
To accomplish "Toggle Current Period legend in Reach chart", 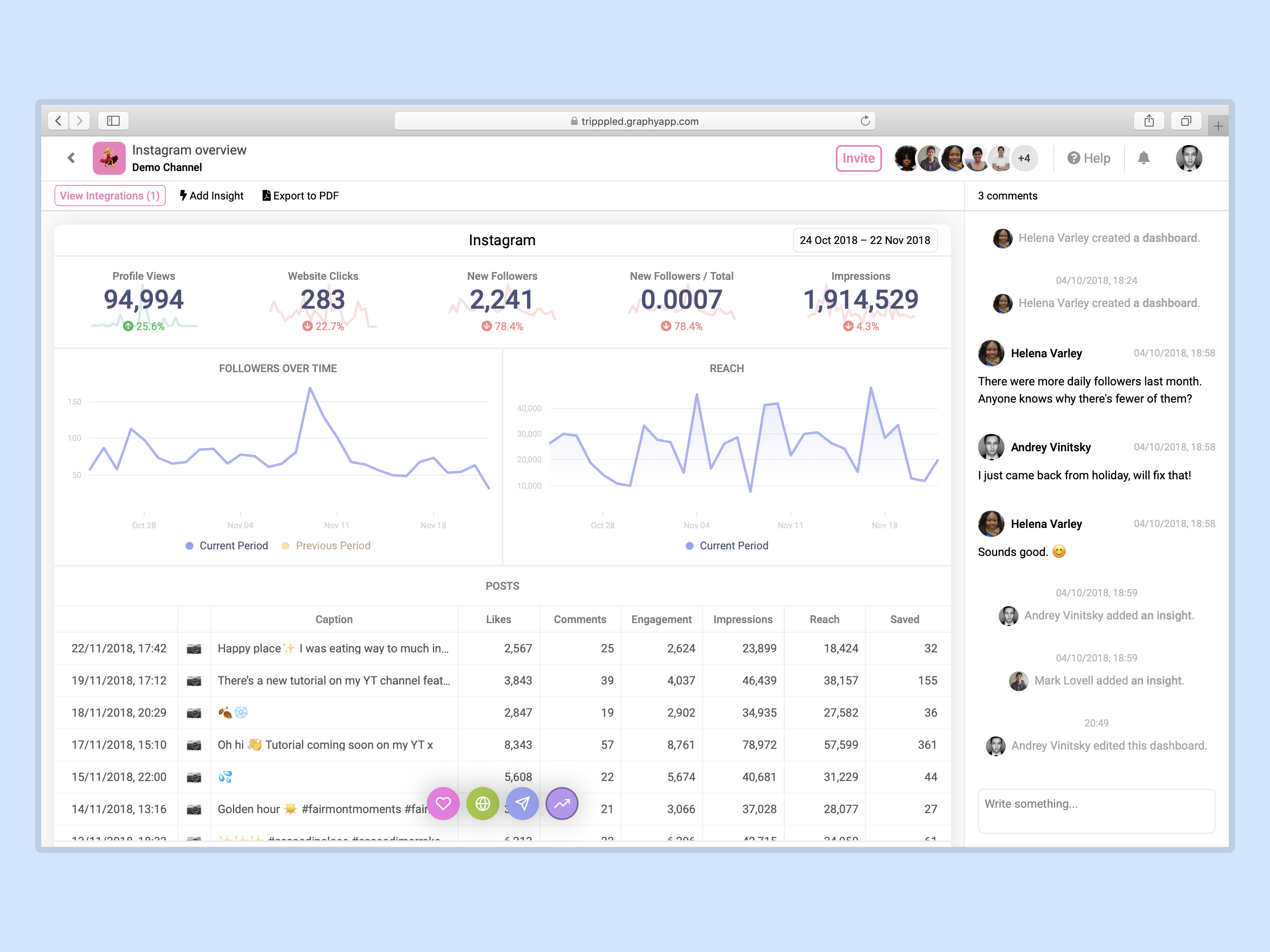I will pyautogui.click(x=727, y=546).
